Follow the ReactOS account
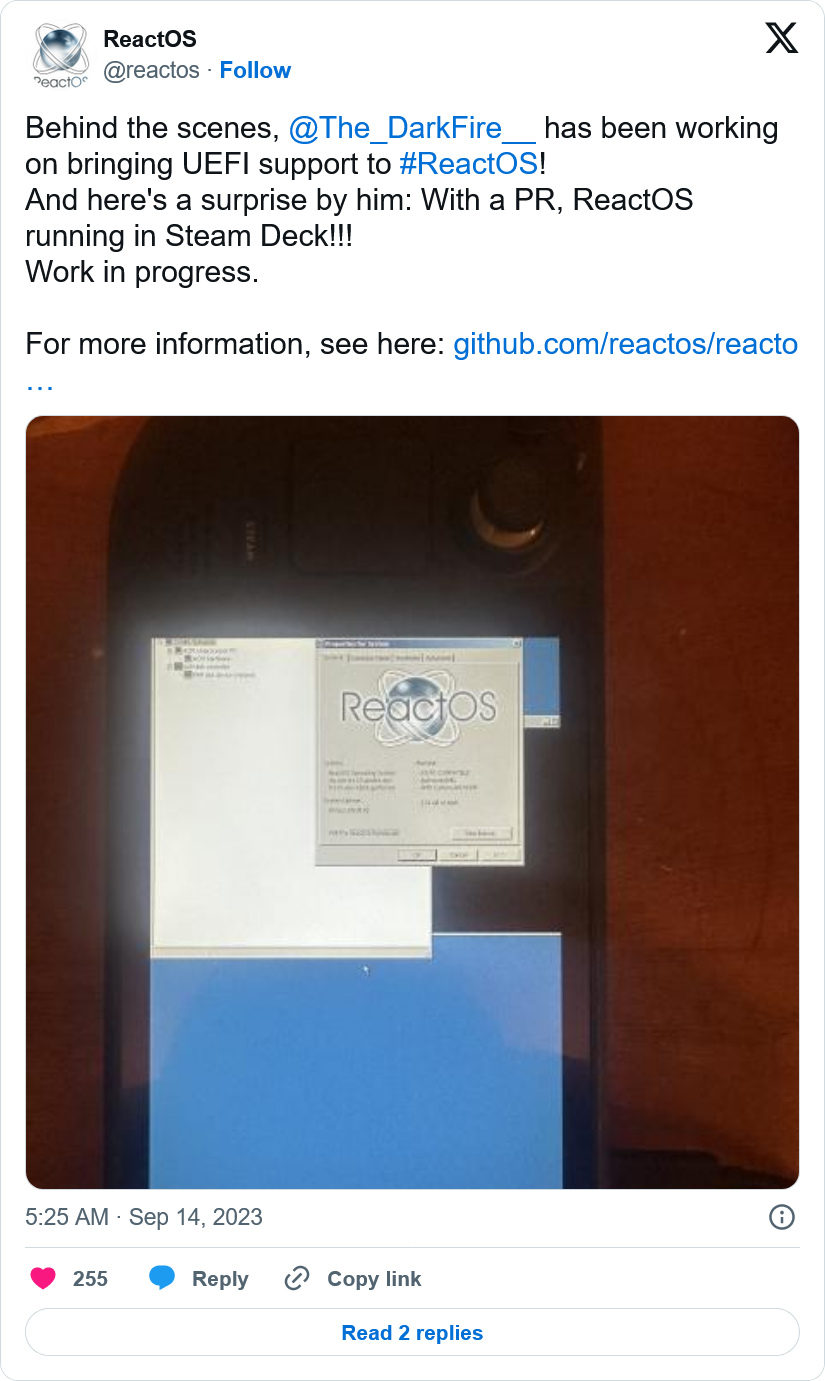This screenshot has height=1381, width=825. click(255, 70)
